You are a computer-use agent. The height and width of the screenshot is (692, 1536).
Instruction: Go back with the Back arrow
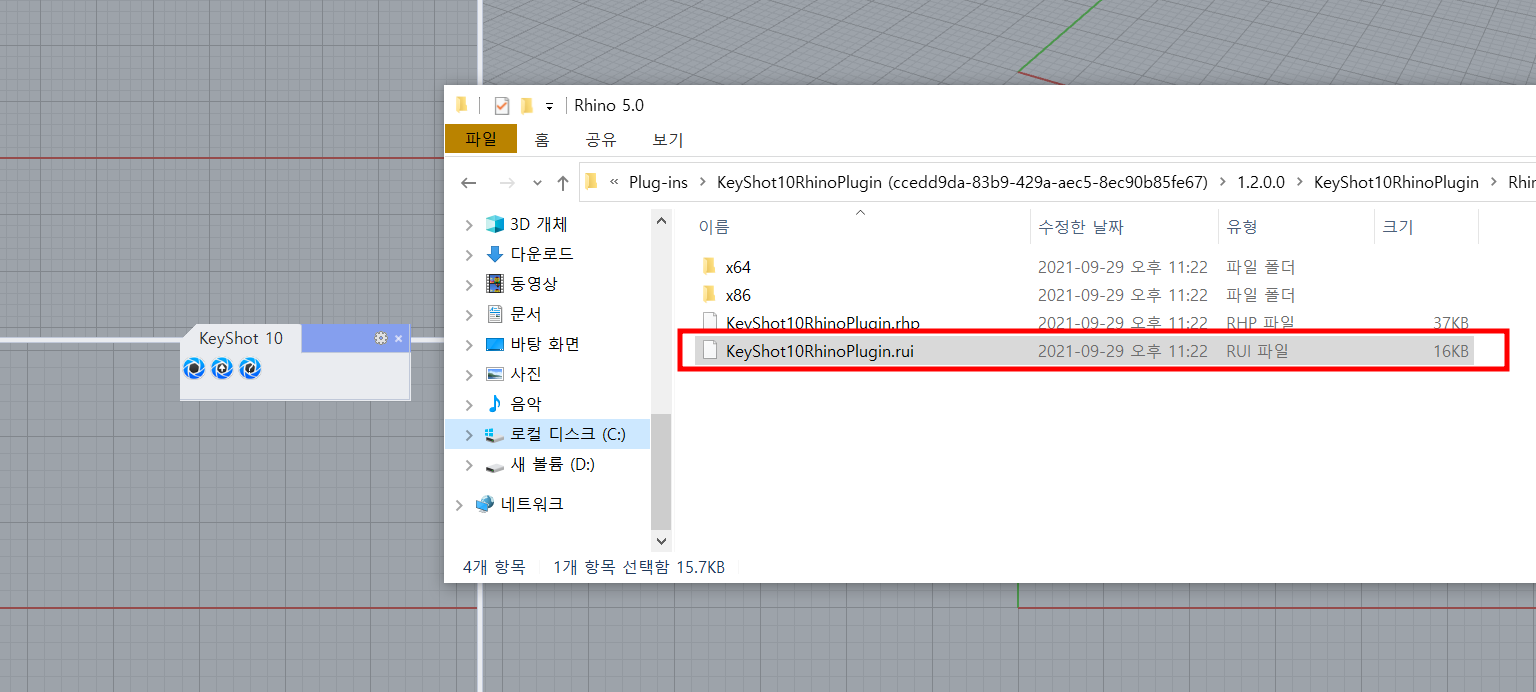pos(468,182)
